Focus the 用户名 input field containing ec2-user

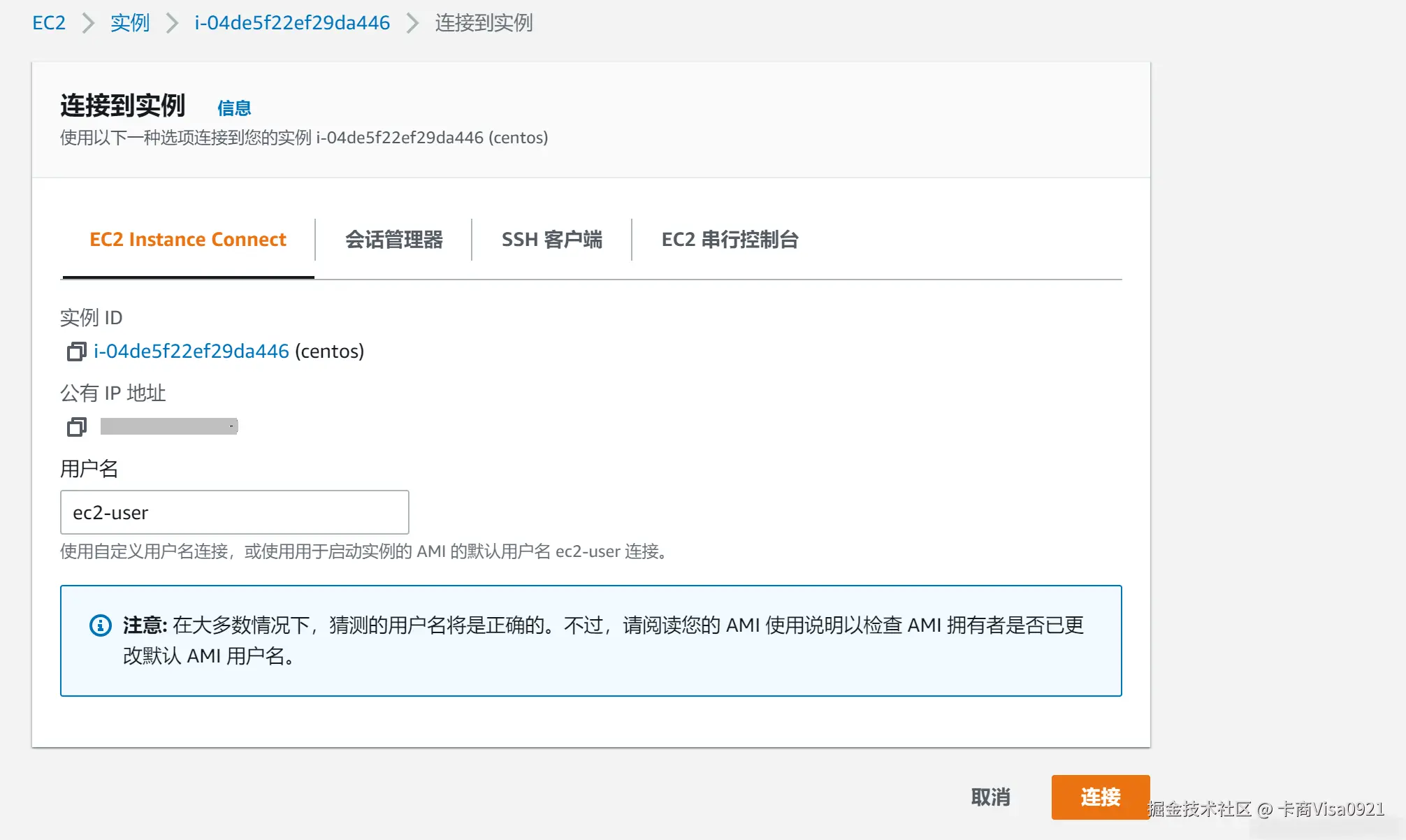tap(234, 512)
